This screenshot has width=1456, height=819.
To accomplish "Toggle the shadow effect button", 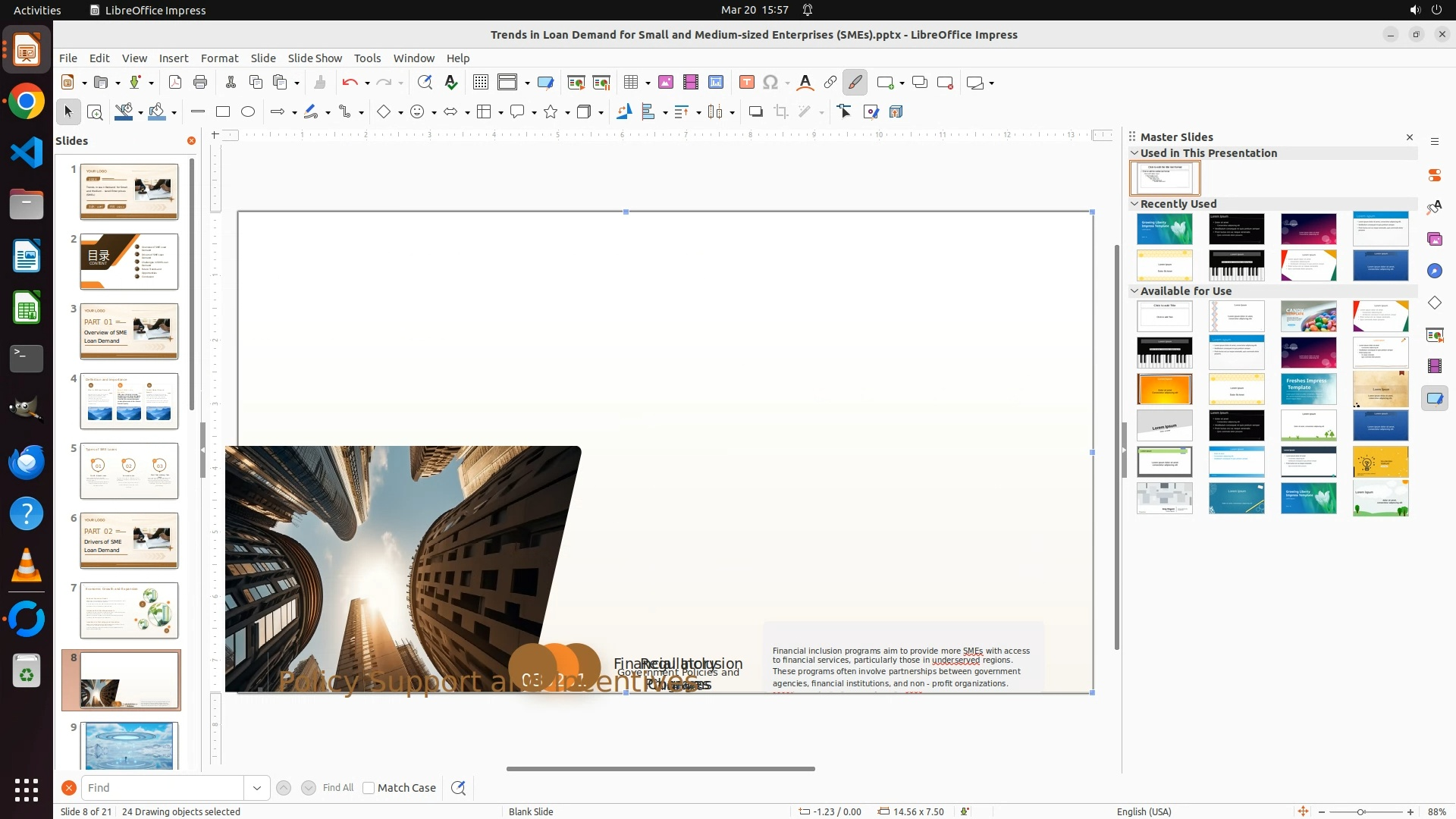I will click(755, 112).
